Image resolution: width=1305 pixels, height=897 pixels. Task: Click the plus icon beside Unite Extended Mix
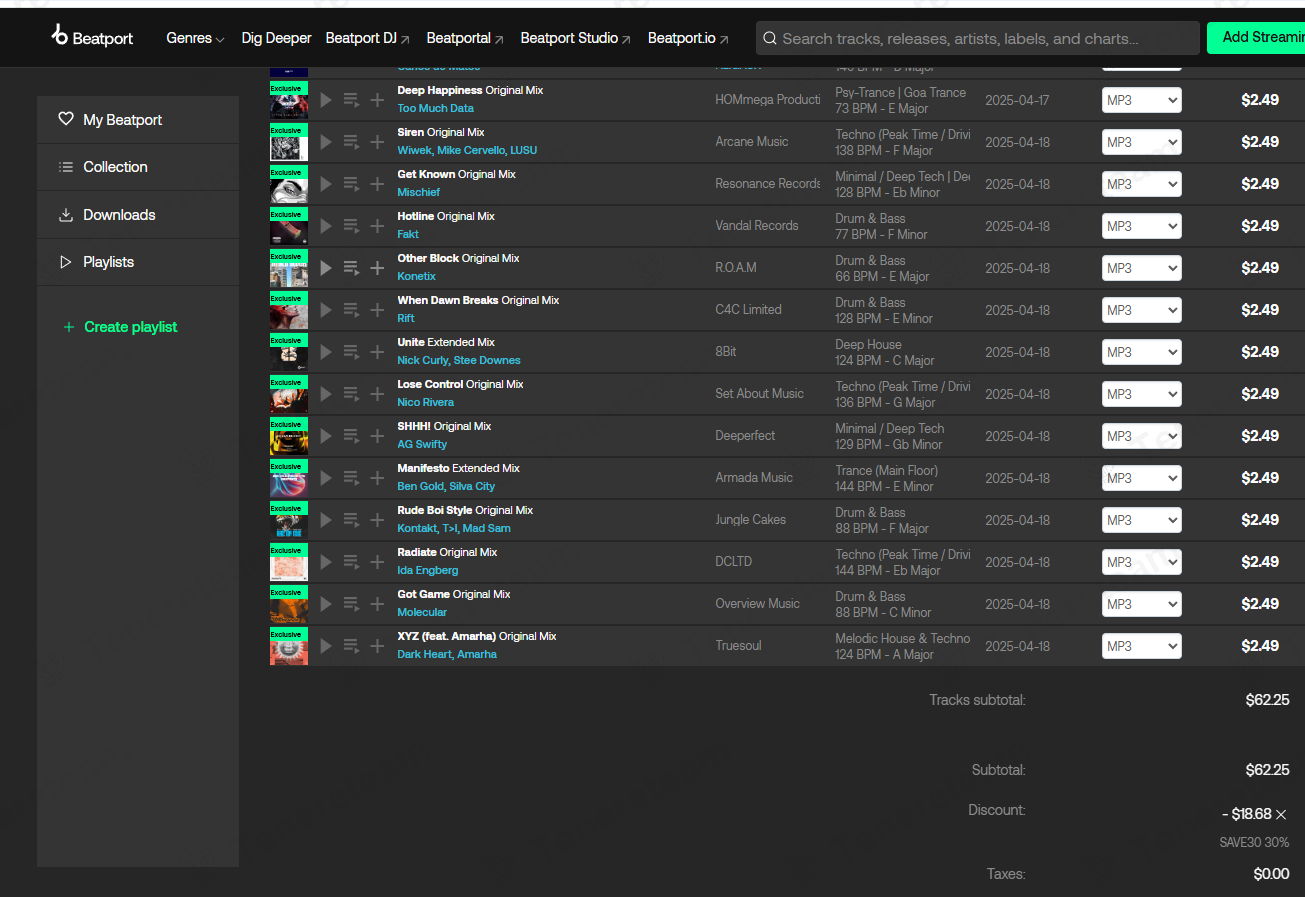[376, 351]
